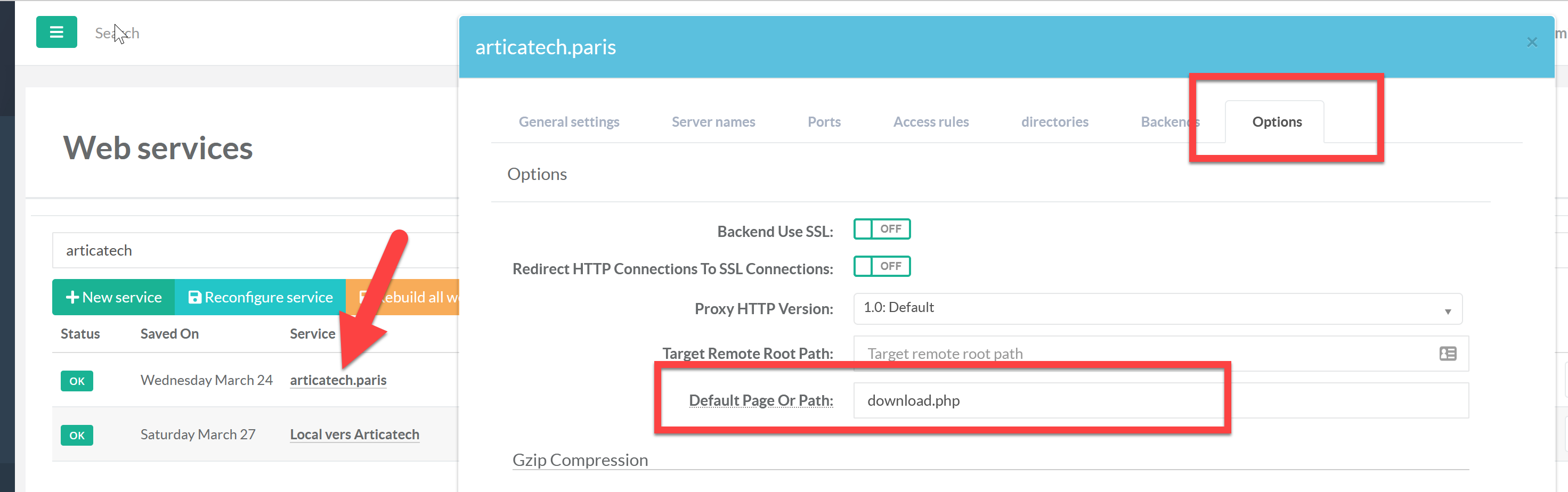Select the Options tab
The width and height of the screenshot is (1568, 492).
point(1277,121)
